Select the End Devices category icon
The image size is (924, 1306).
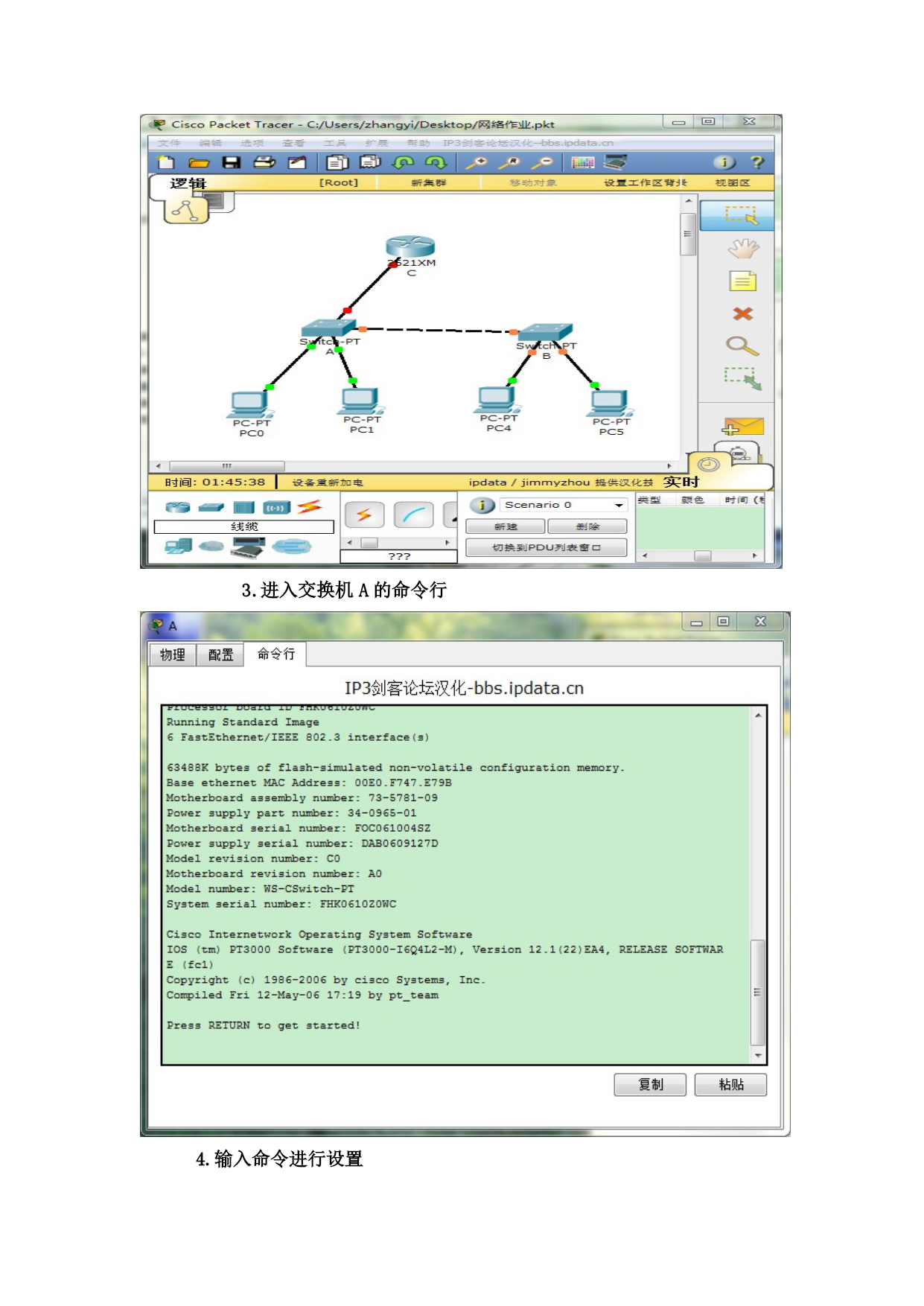(x=179, y=547)
